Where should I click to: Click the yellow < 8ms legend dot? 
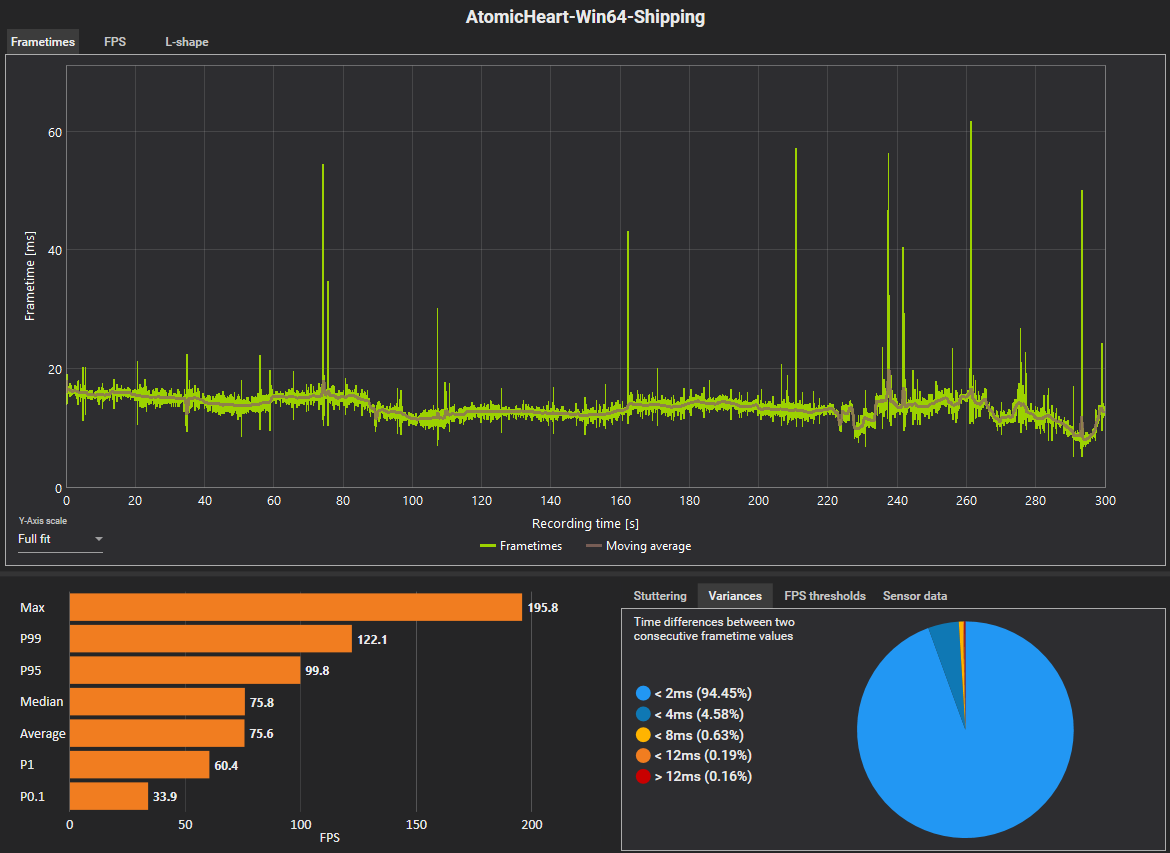pyautogui.click(x=642, y=735)
